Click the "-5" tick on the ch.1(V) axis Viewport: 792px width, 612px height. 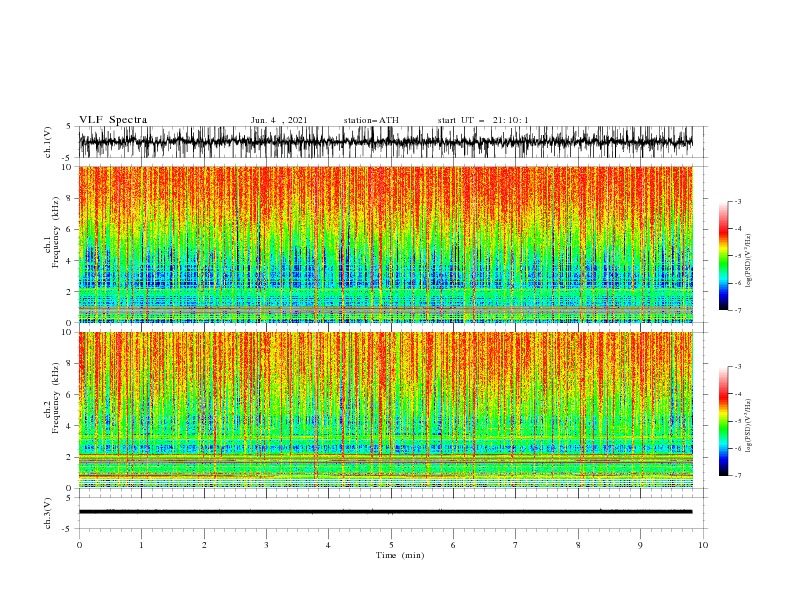click(x=68, y=158)
